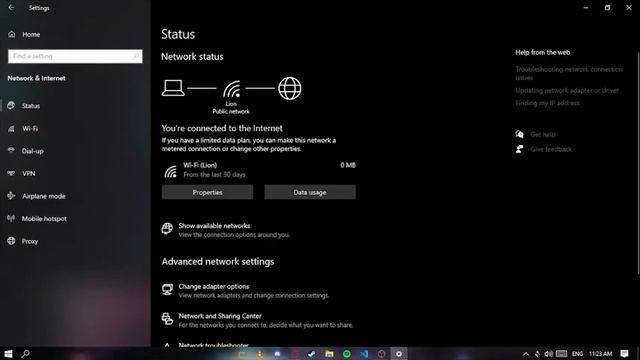Click the ENG language indicator
This screenshot has width=640, height=360.
tap(577, 354)
